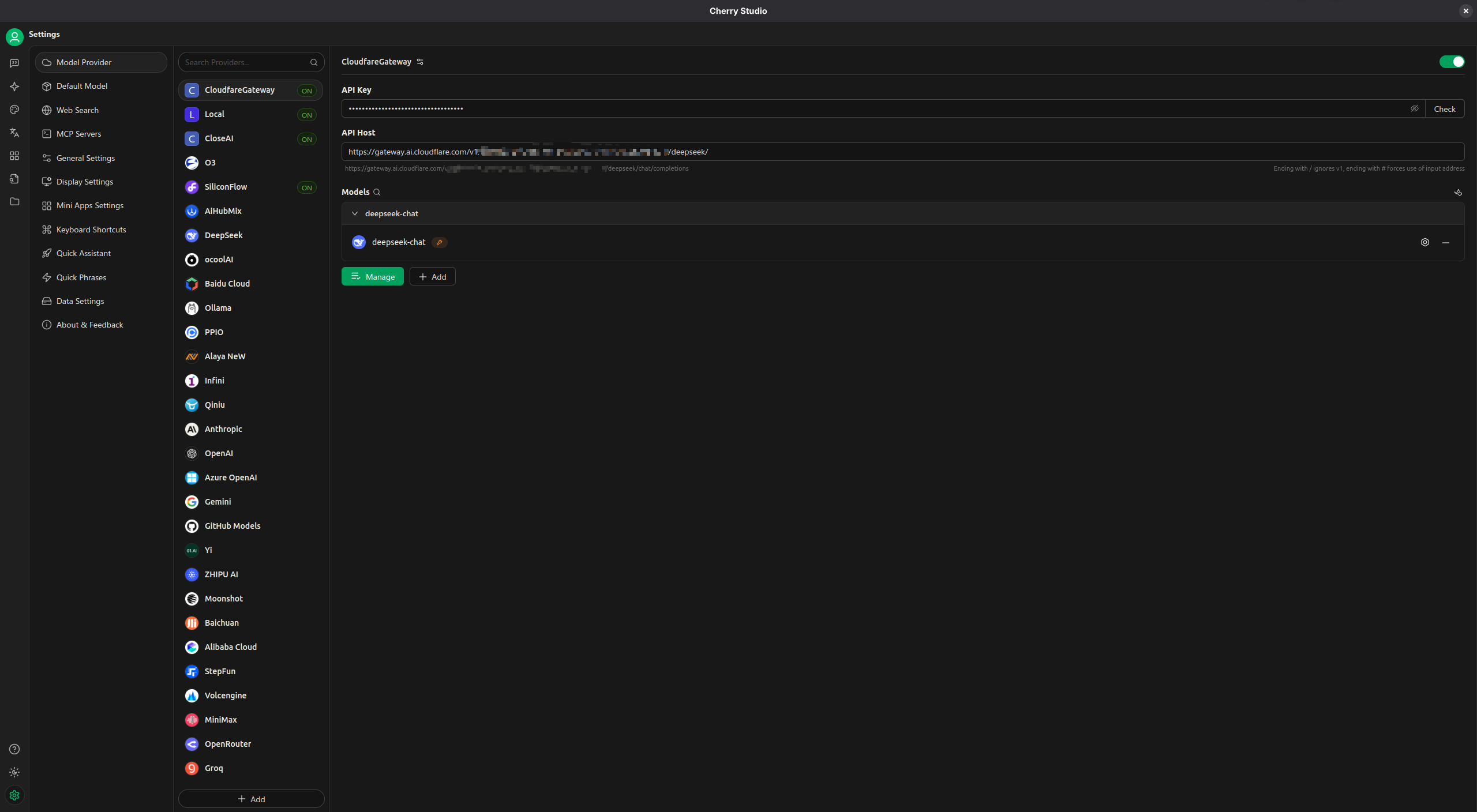Viewport: 1477px width, 812px height.
Task: Open the knowledge base sidebar icon
Action: [14, 179]
